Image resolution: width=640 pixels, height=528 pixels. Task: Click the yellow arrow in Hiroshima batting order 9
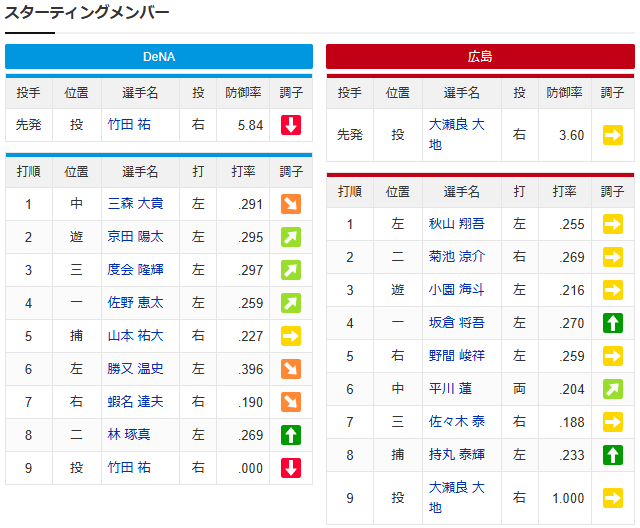point(613,498)
